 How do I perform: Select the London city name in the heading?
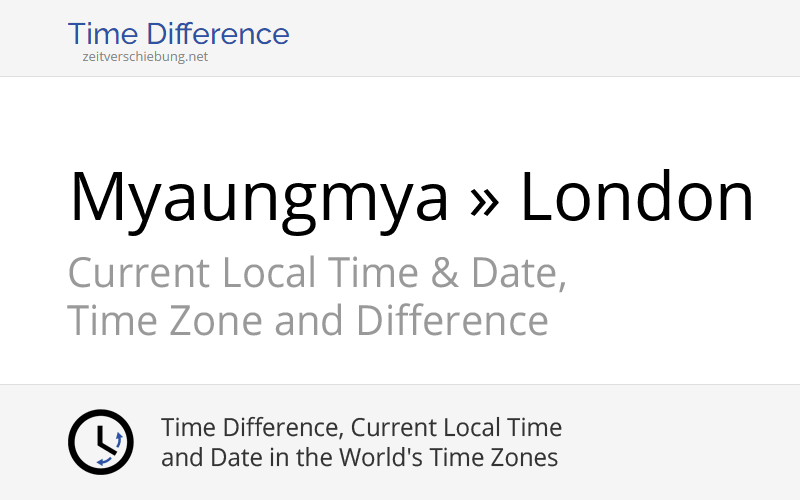click(x=636, y=197)
